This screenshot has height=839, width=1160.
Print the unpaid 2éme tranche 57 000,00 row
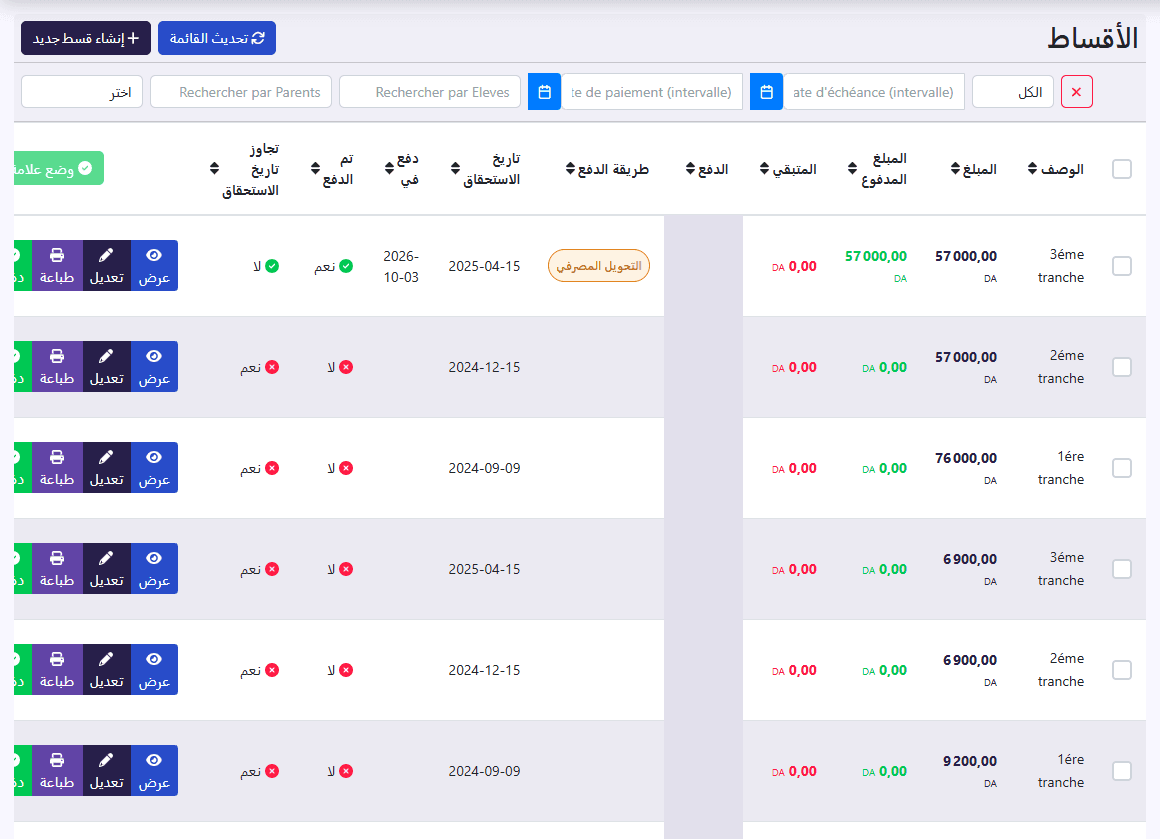tap(57, 366)
